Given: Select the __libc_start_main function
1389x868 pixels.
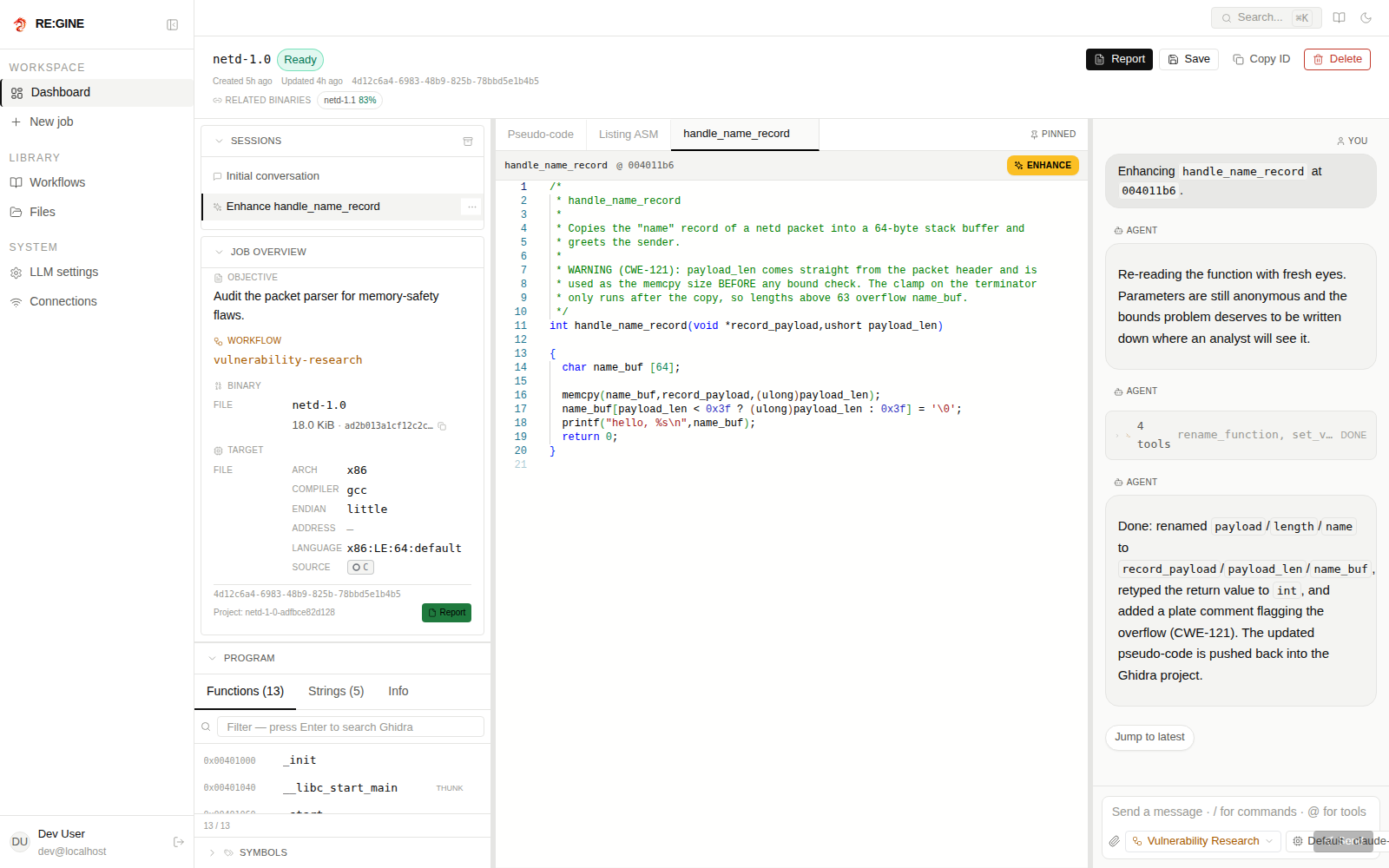Looking at the screenshot, I should [342, 788].
